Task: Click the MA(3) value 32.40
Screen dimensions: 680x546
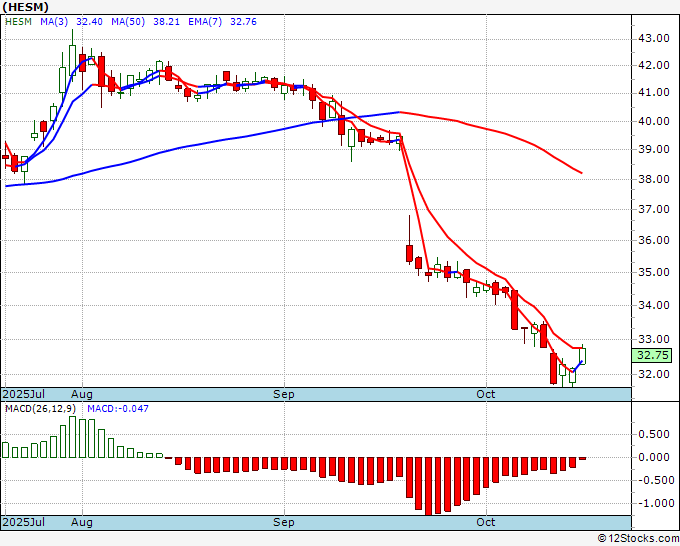Action: pyautogui.click(x=89, y=22)
